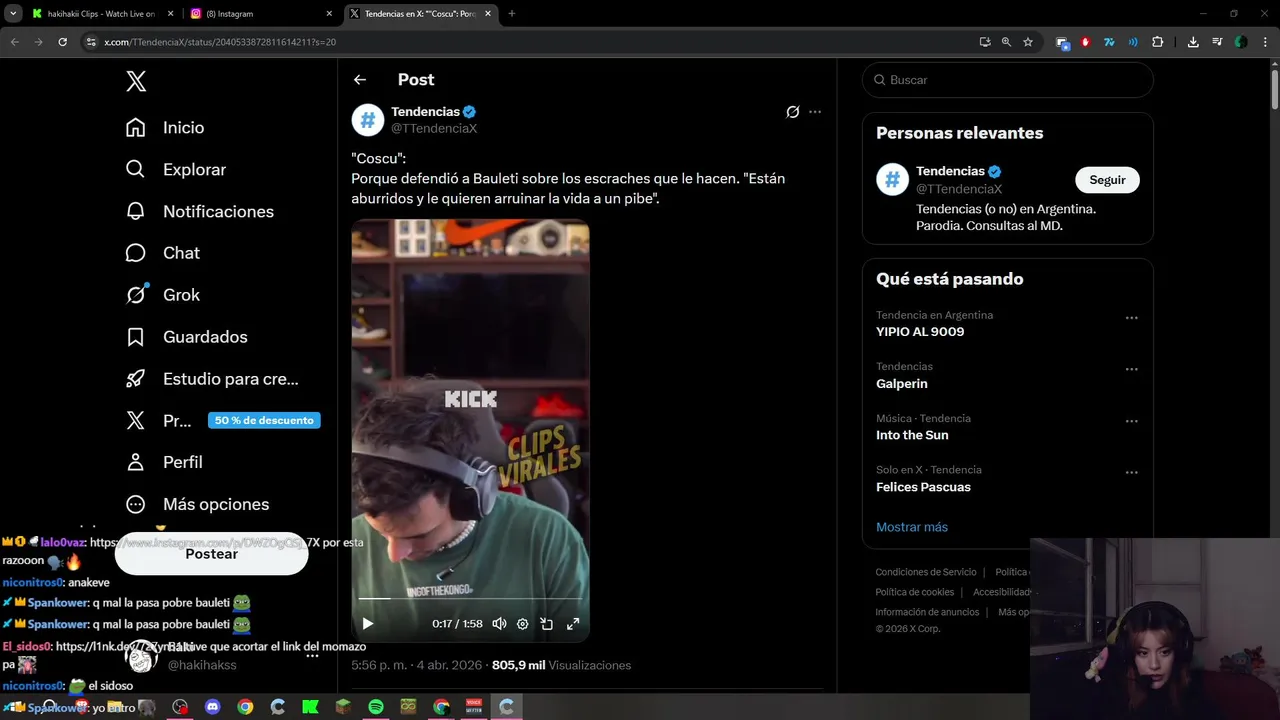
Task: Open the Extensions puzzle icon
Action: (x=1158, y=42)
